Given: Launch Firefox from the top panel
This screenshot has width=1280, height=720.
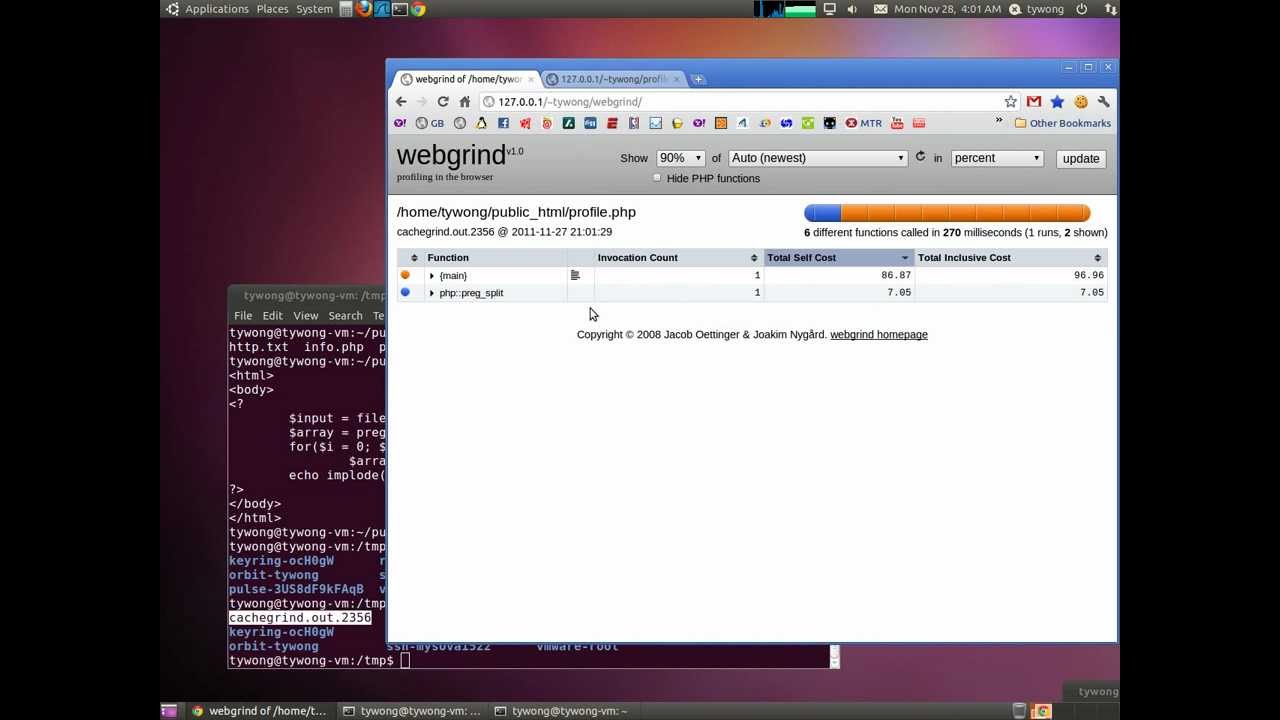Looking at the screenshot, I should click(364, 9).
